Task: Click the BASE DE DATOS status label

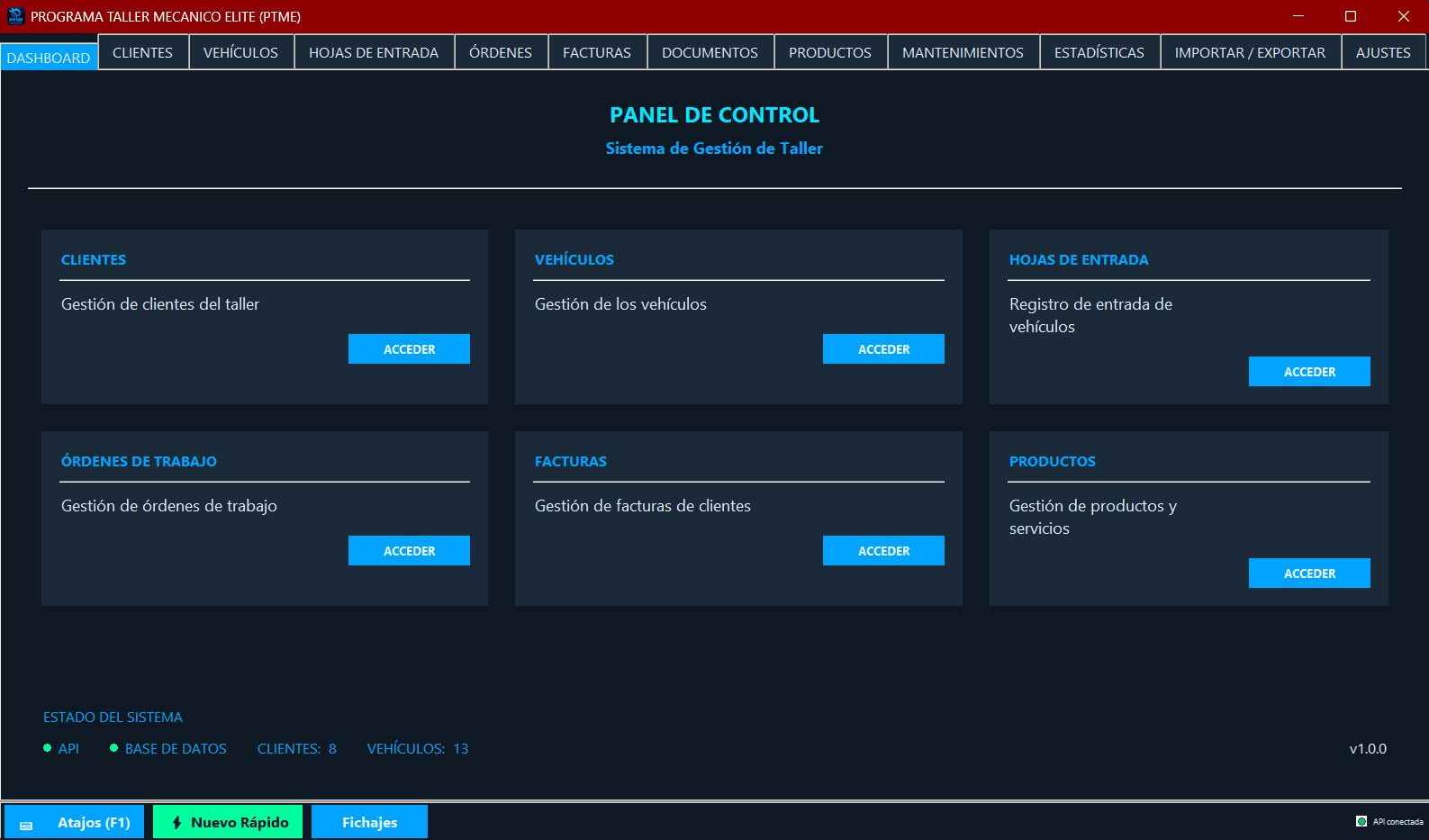Action: click(176, 748)
